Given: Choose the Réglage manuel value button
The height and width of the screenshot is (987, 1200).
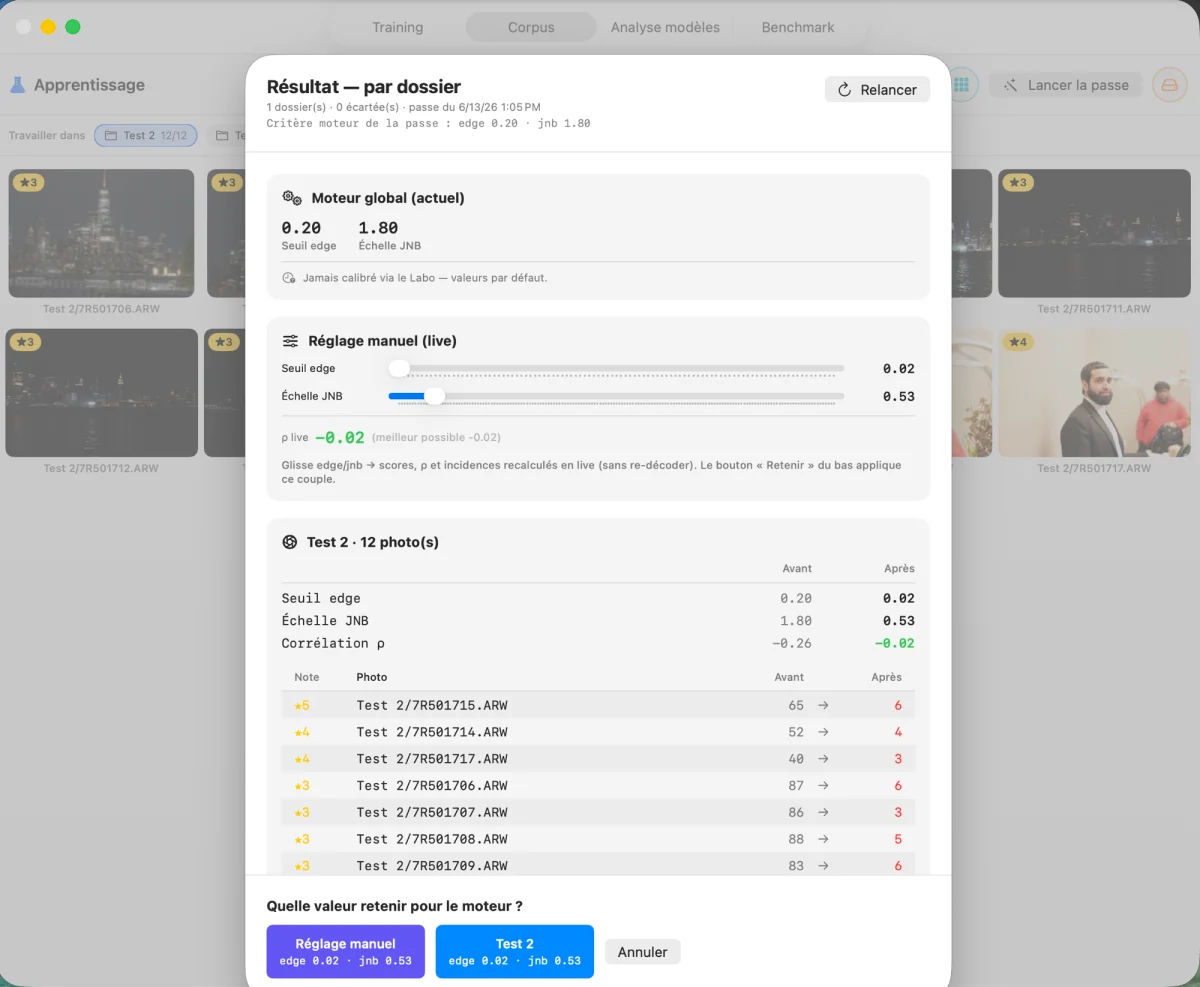Looking at the screenshot, I should pyautogui.click(x=345, y=951).
